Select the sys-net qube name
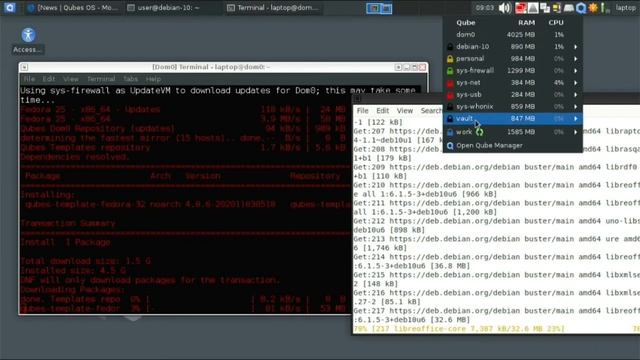 [x=468, y=83]
